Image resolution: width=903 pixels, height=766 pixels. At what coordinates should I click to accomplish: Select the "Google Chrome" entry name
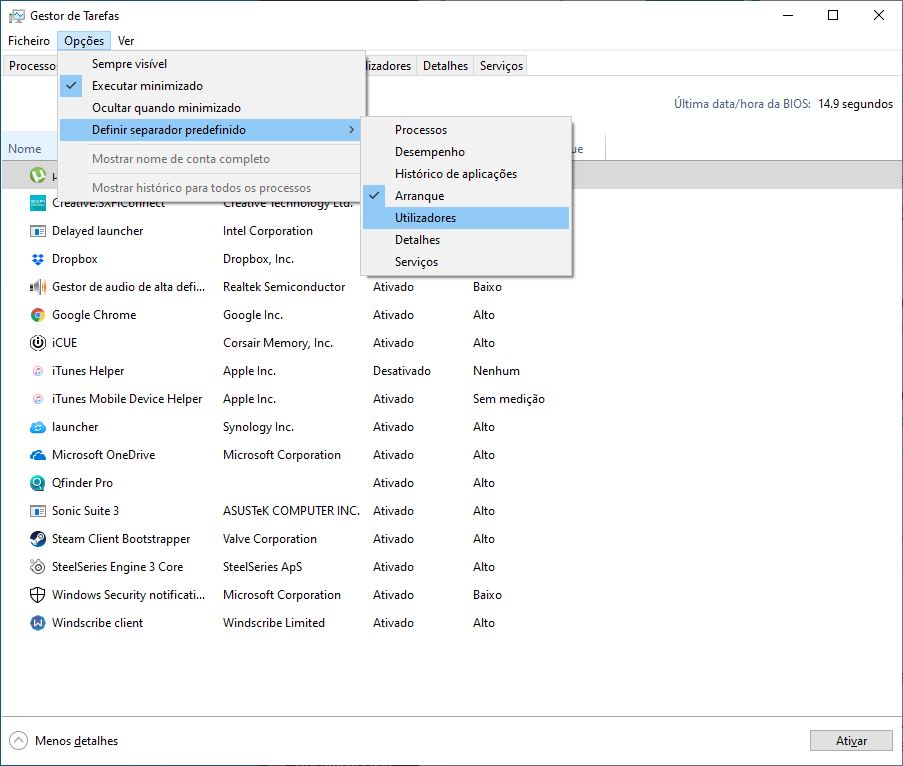[x=94, y=315]
